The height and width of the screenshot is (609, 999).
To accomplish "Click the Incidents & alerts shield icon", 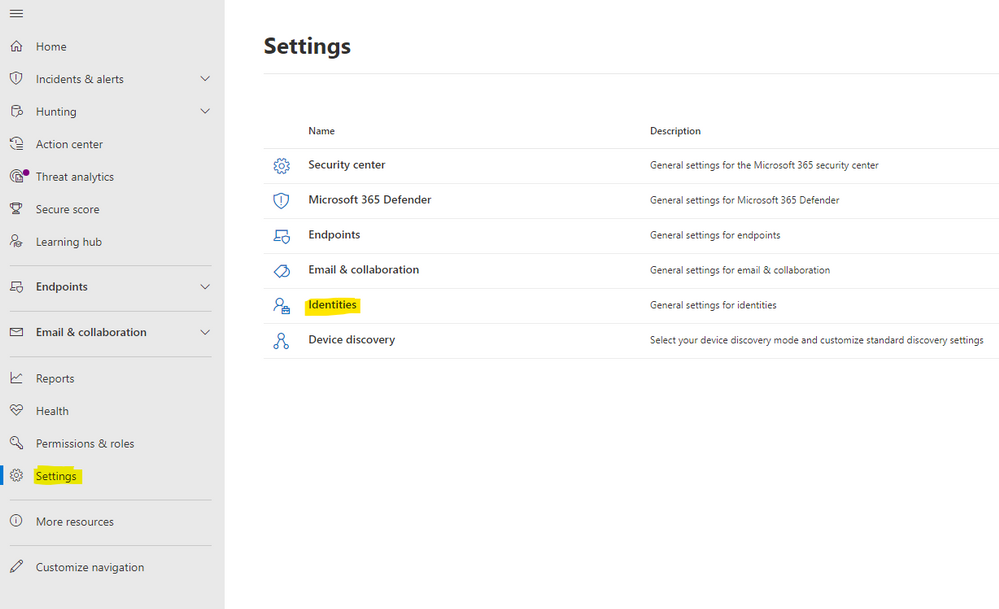I will (17, 78).
